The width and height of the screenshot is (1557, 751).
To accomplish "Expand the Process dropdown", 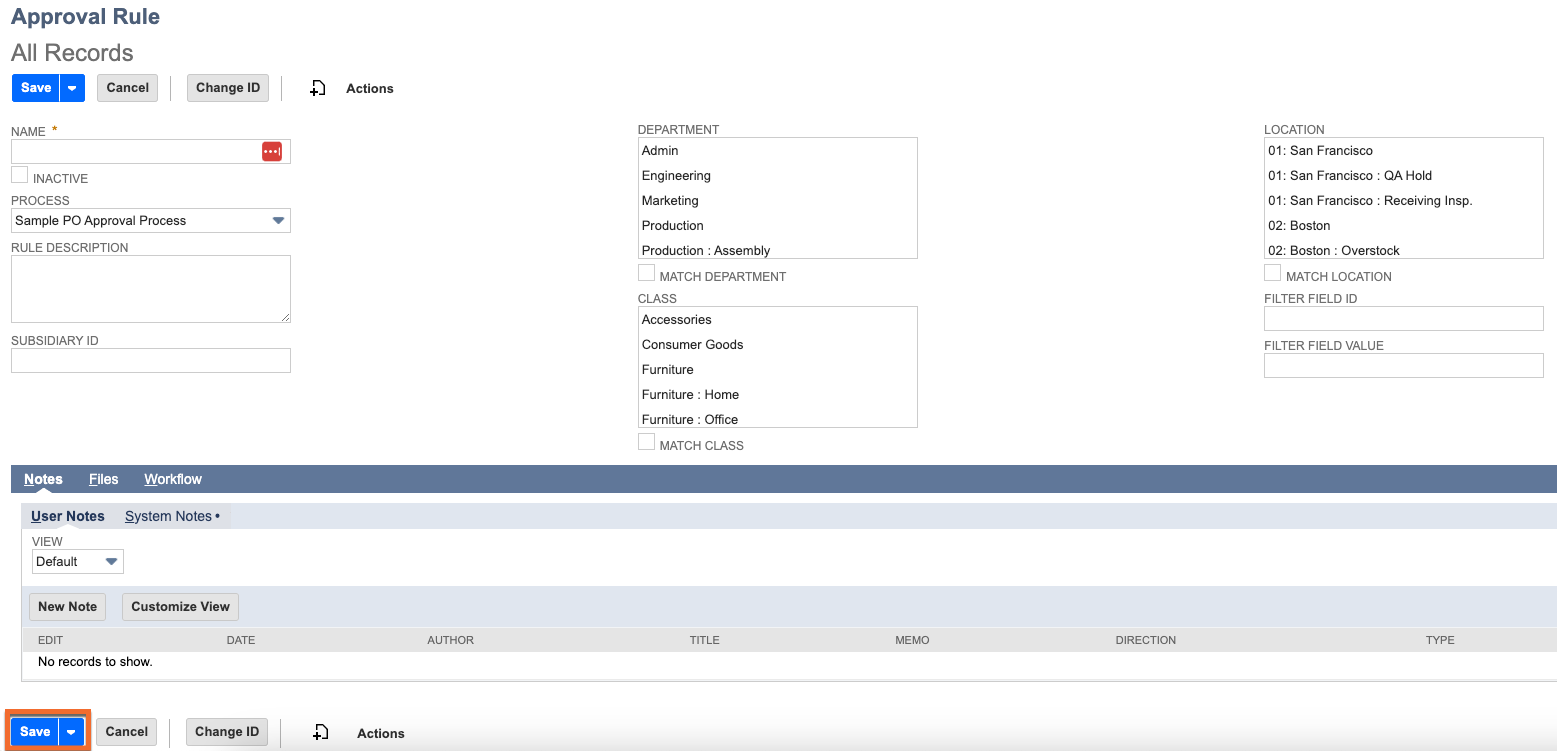I will (279, 221).
